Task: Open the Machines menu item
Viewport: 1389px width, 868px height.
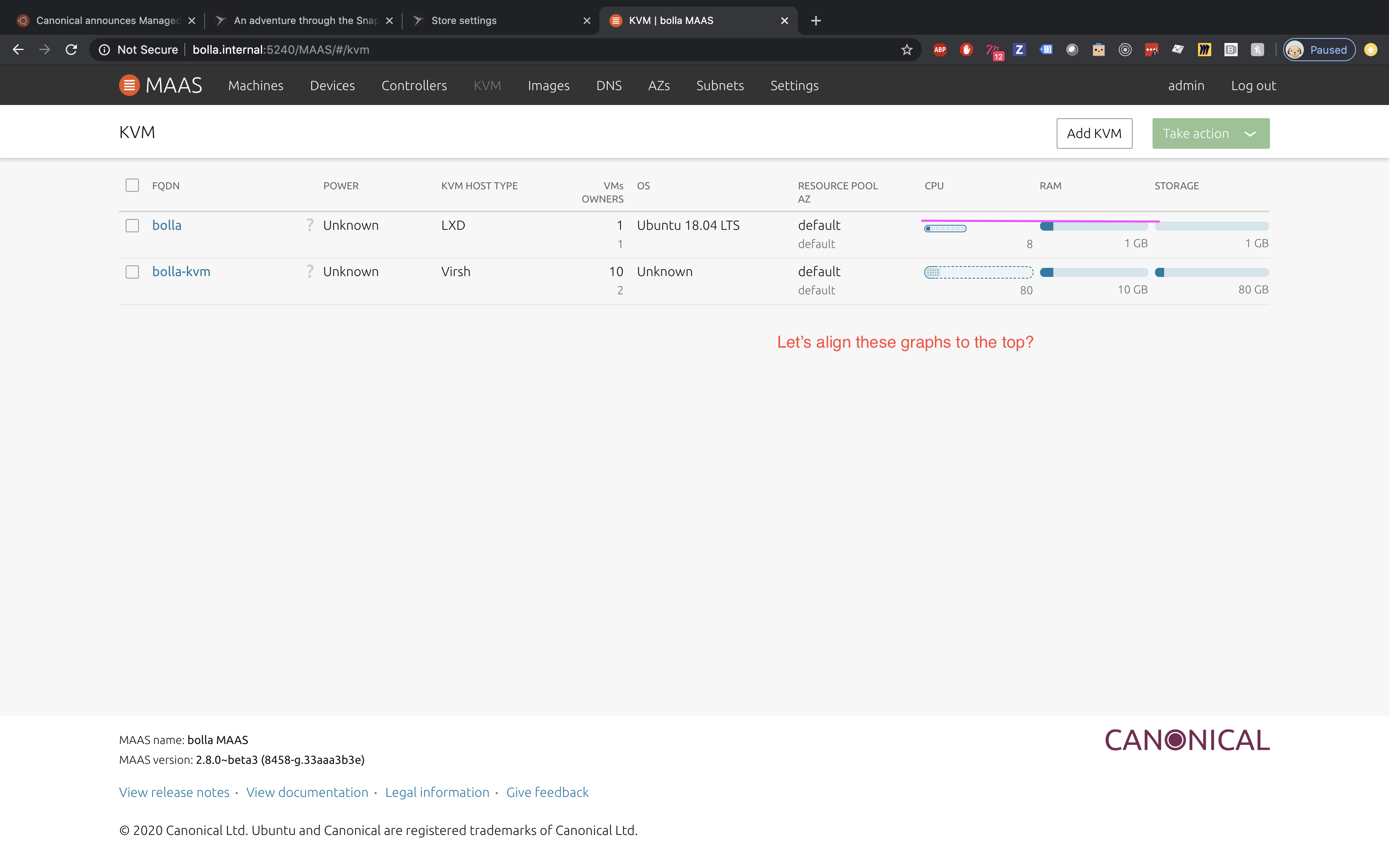Action: click(x=255, y=85)
